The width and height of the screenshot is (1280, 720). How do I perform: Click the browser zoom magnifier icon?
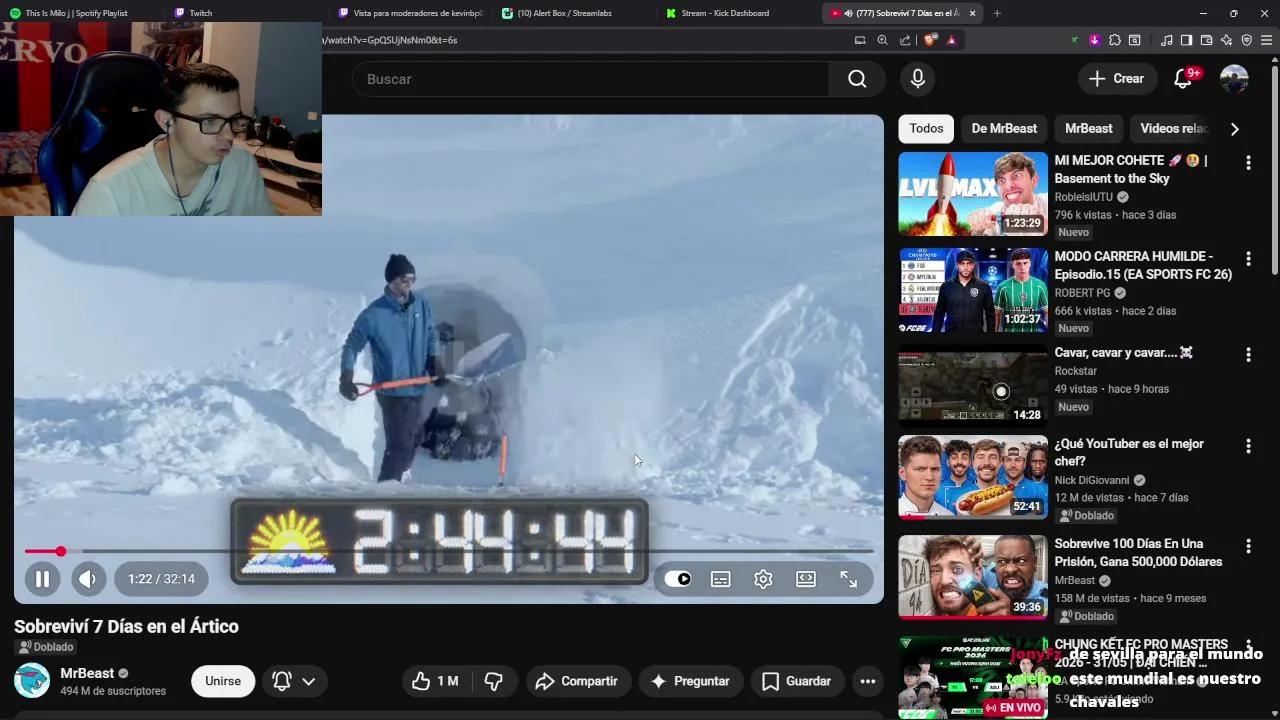882,40
